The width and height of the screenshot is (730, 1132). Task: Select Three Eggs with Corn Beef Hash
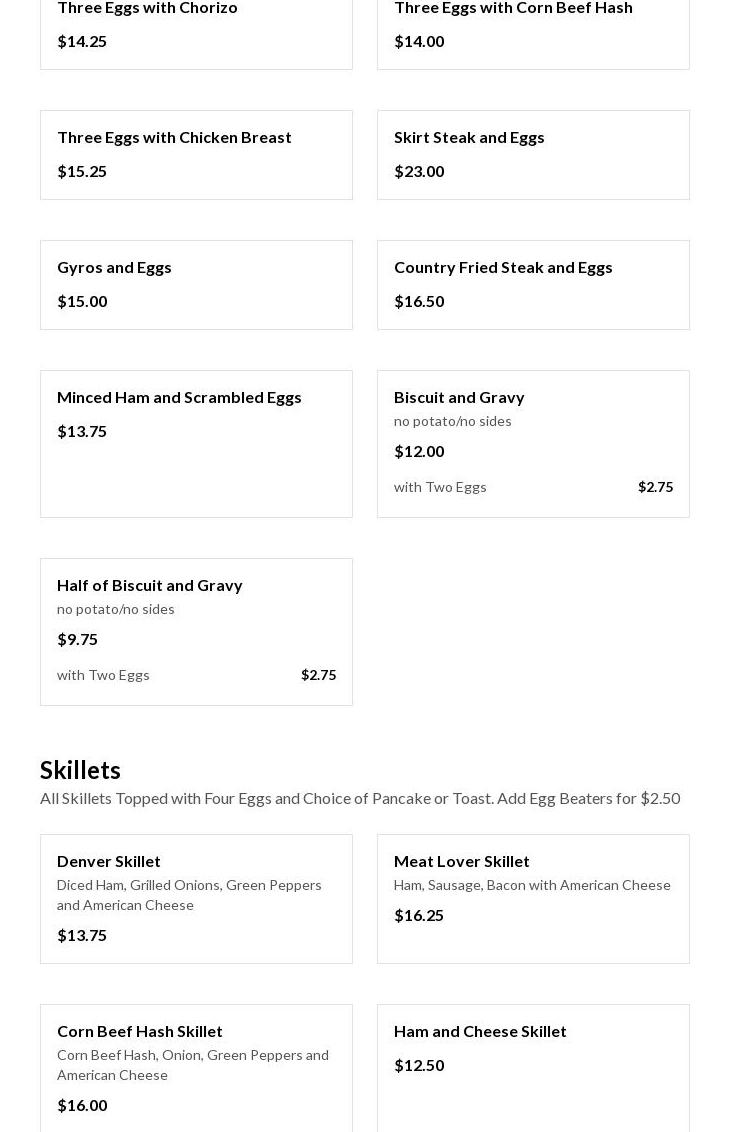[512, 9]
